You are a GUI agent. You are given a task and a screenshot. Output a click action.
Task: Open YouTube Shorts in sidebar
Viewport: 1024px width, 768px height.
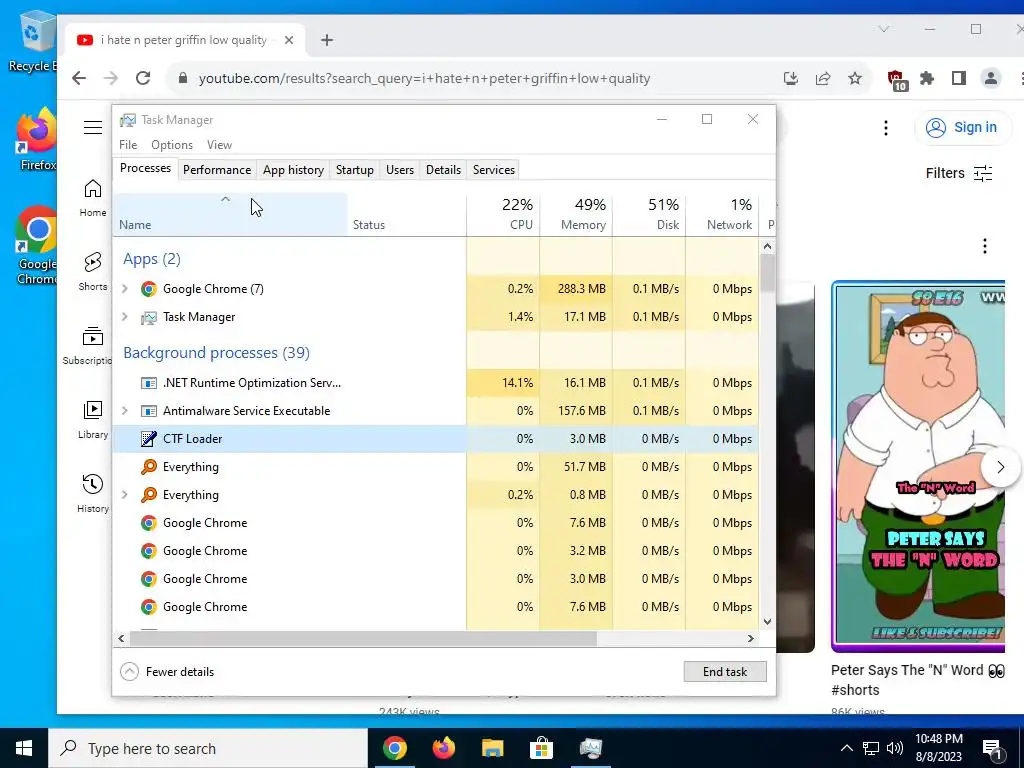click(x=93, y=272)
